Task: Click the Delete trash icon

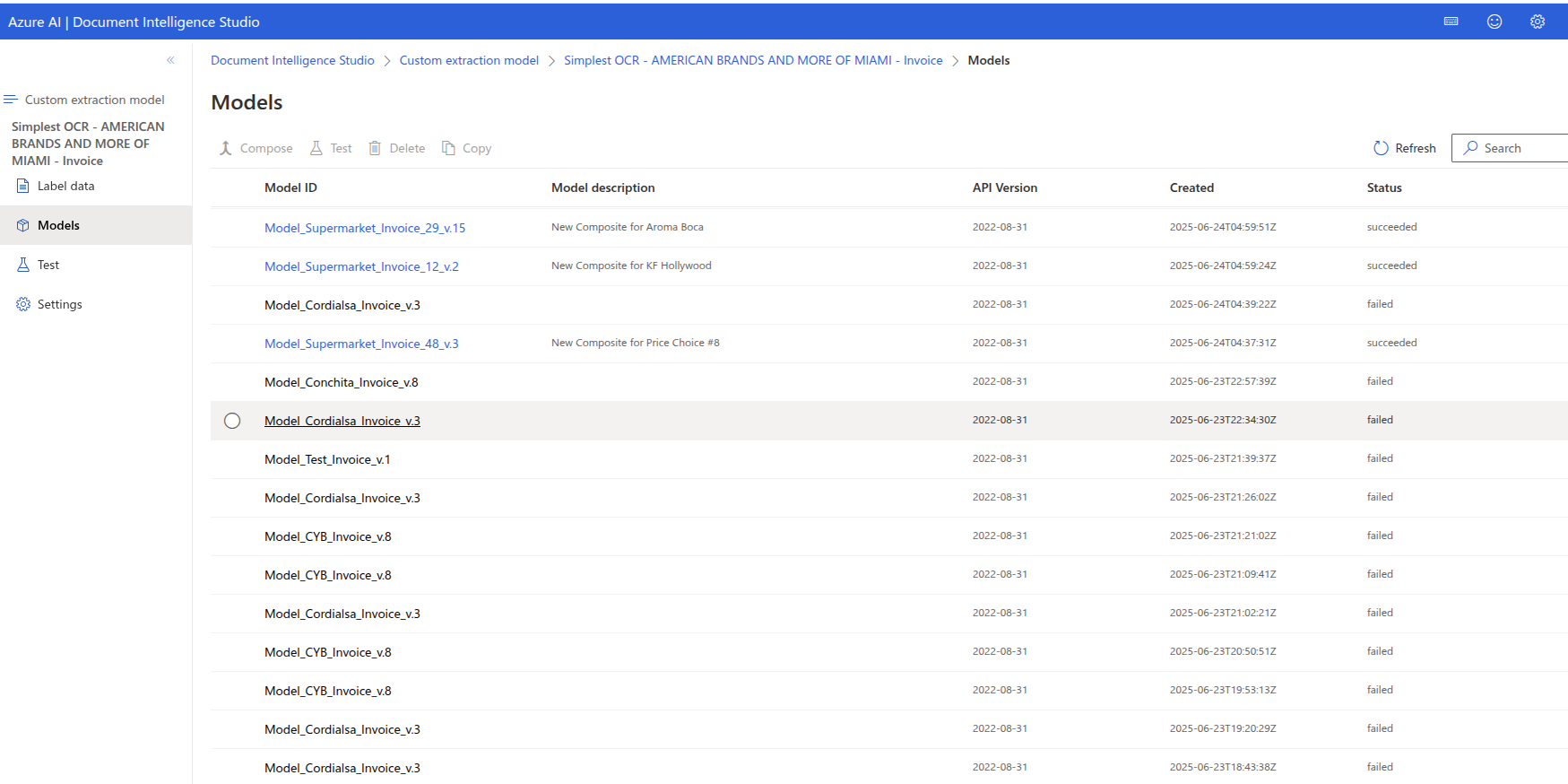Action: 375,148
